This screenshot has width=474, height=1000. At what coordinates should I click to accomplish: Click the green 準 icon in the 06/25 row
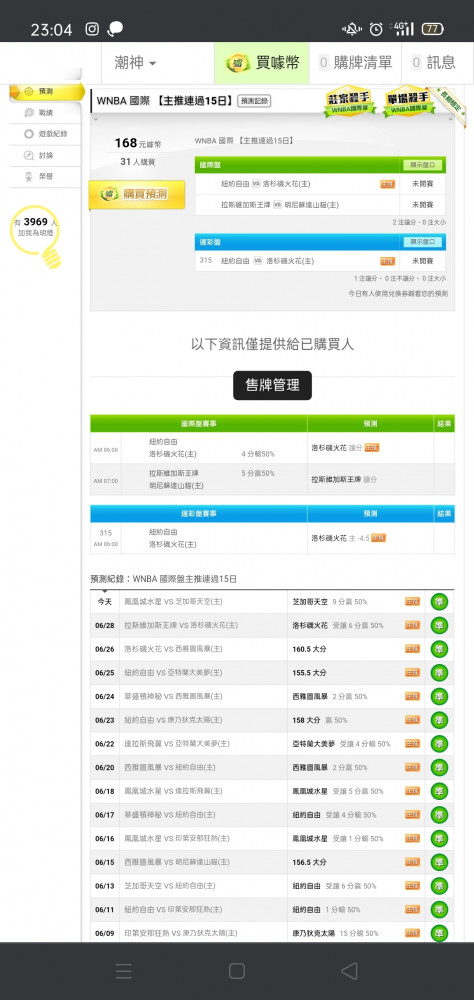(x=439, y=673)
